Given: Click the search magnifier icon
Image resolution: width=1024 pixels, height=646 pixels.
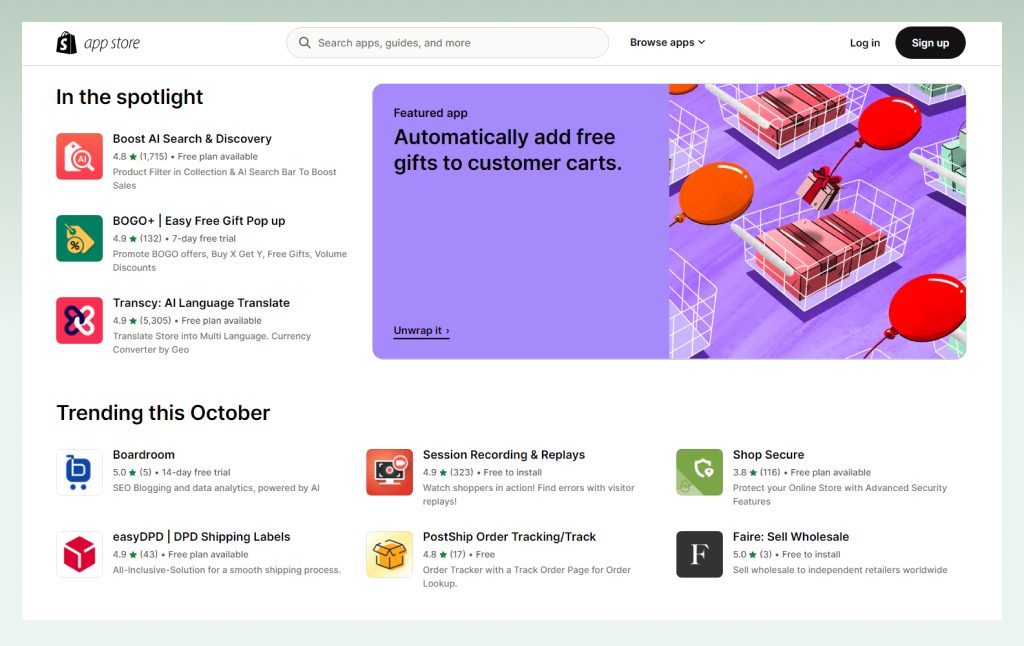Looking at the screenshot, I should [304, 42].
